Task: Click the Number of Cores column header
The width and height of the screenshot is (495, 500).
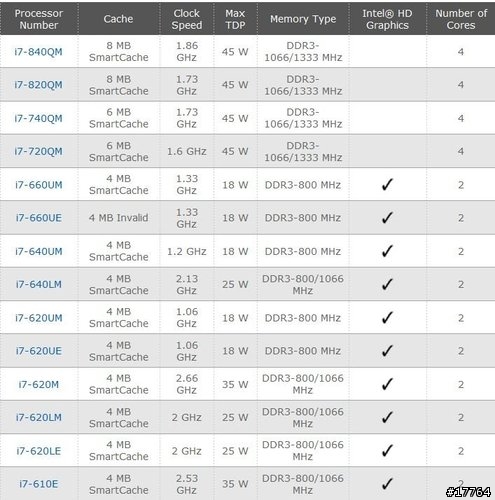Action: [461, 19]
